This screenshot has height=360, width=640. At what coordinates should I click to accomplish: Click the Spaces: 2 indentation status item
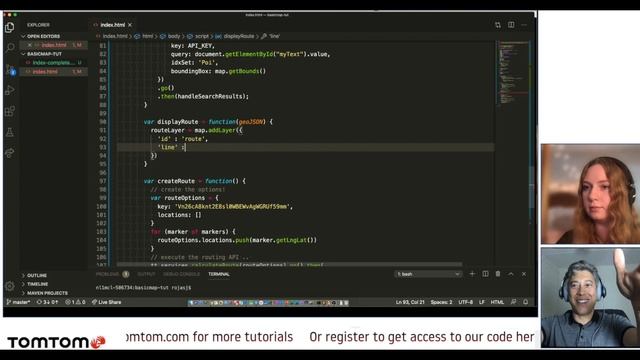pos(441,302)
